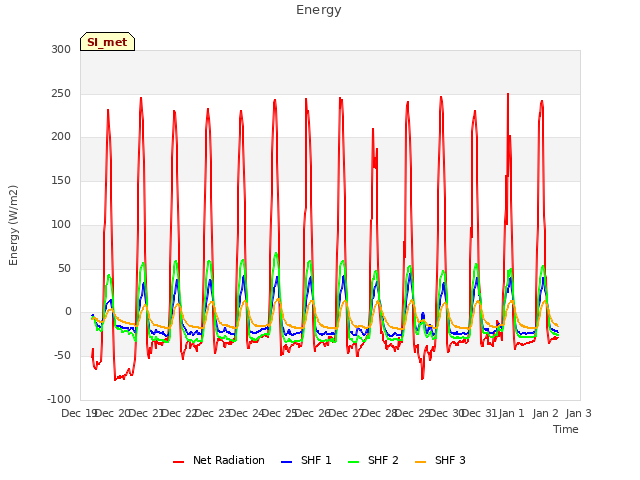Screen dimensions: 640x480
Task: Toggle the SHF 2 legend entry
Action: pos(373,460)
